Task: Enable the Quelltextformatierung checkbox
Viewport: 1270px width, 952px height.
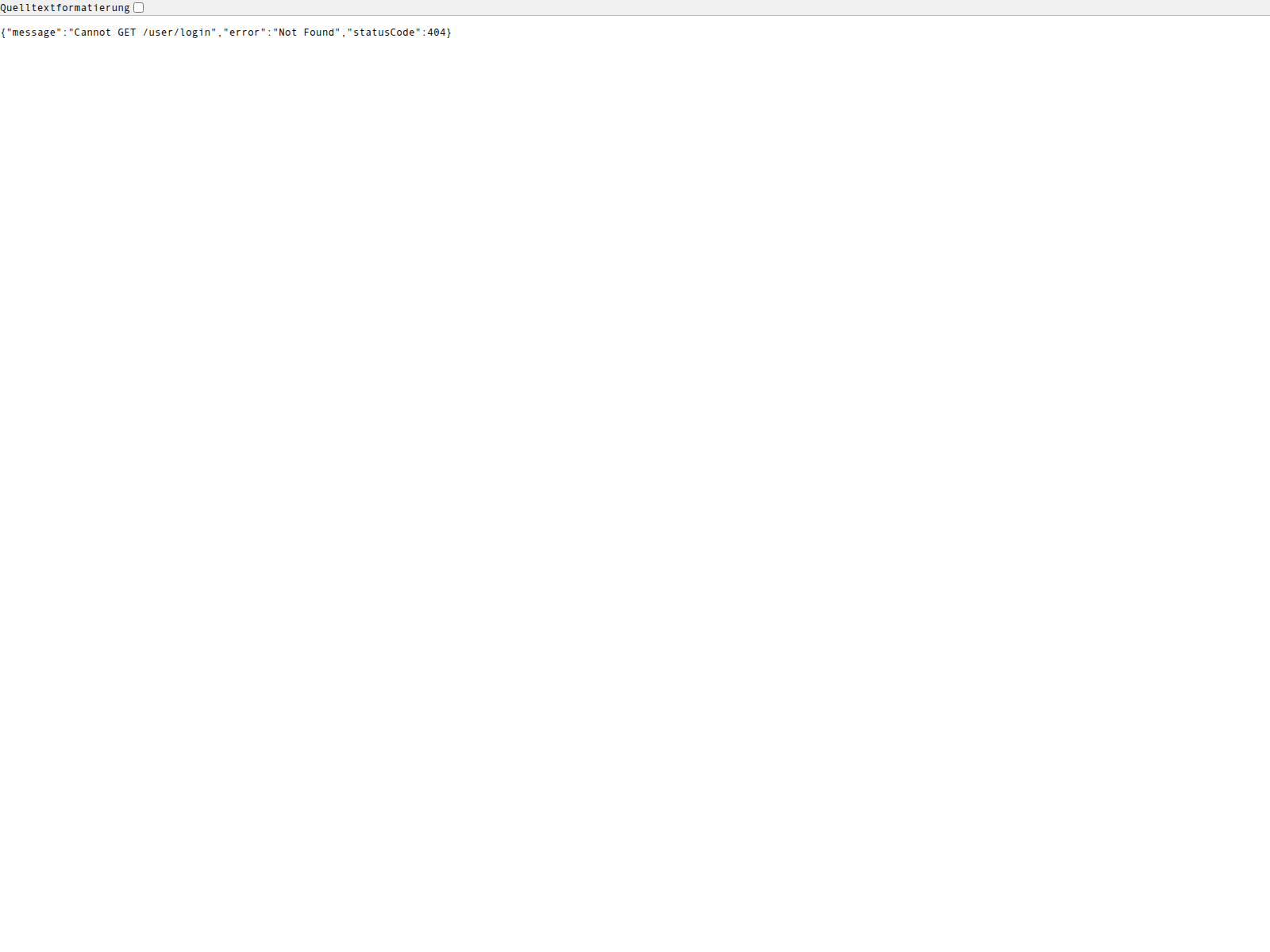Action: 139,7
